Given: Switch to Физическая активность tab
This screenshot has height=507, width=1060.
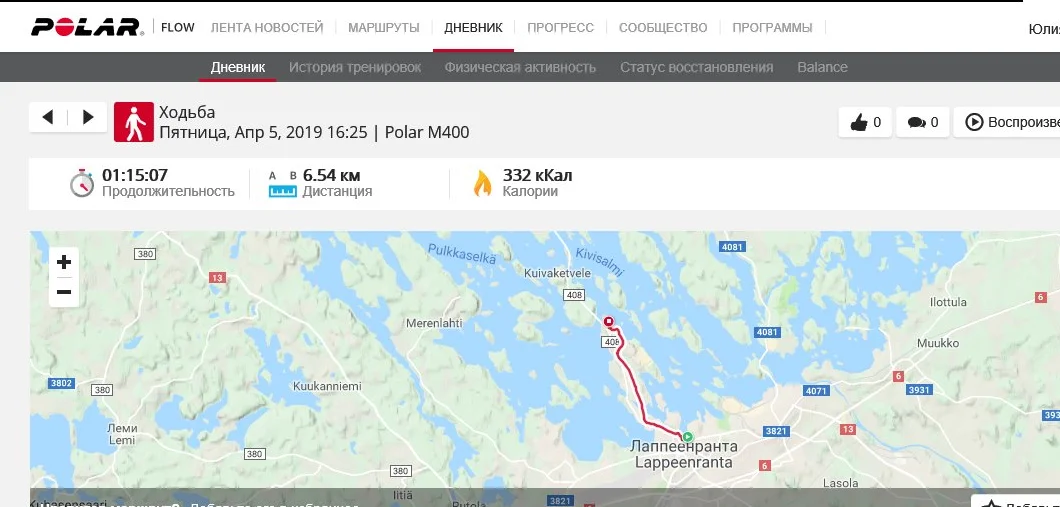Looking at the screenshot, I should pos(521,67).
